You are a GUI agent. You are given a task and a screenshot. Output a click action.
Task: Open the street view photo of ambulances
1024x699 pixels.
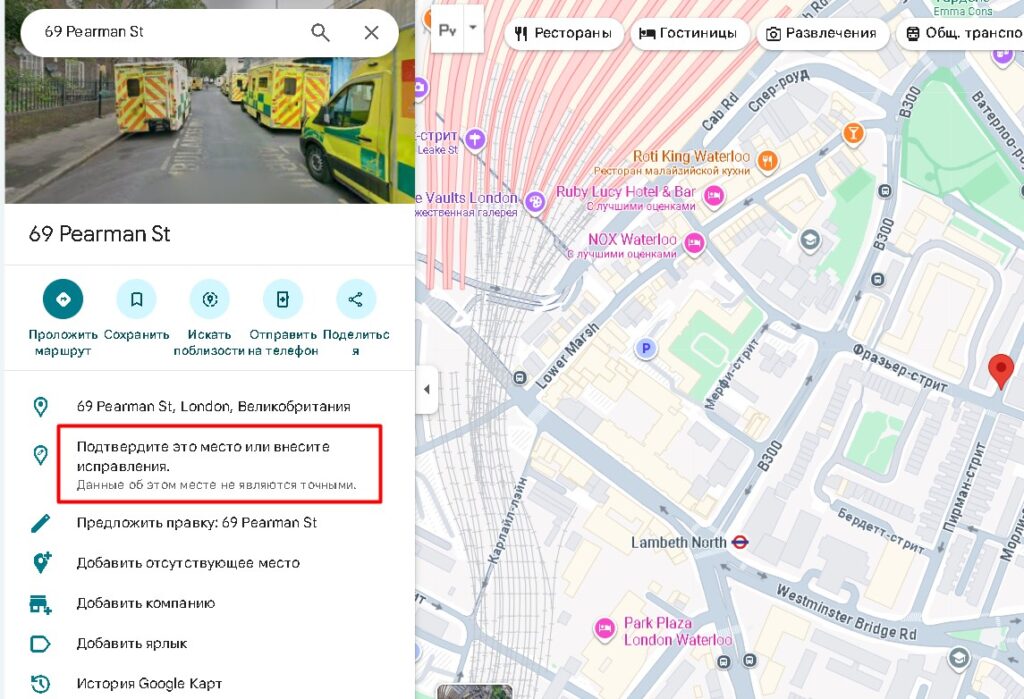pyautogui.click(x=209, y=130)
